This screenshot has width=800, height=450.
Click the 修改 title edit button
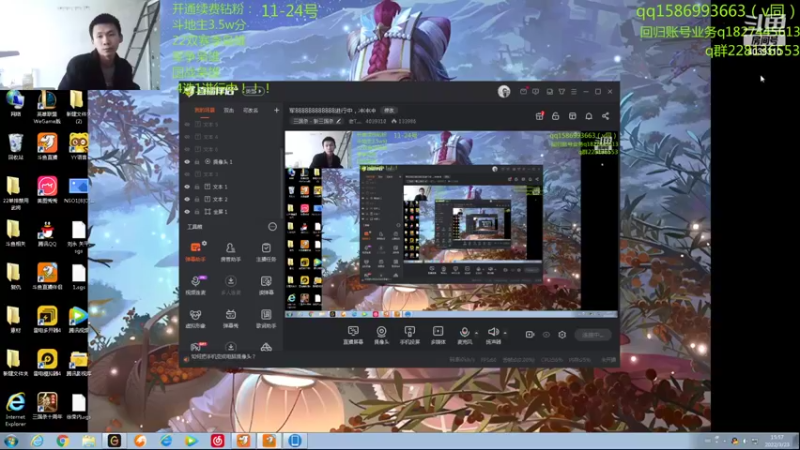tap(389, 110)
